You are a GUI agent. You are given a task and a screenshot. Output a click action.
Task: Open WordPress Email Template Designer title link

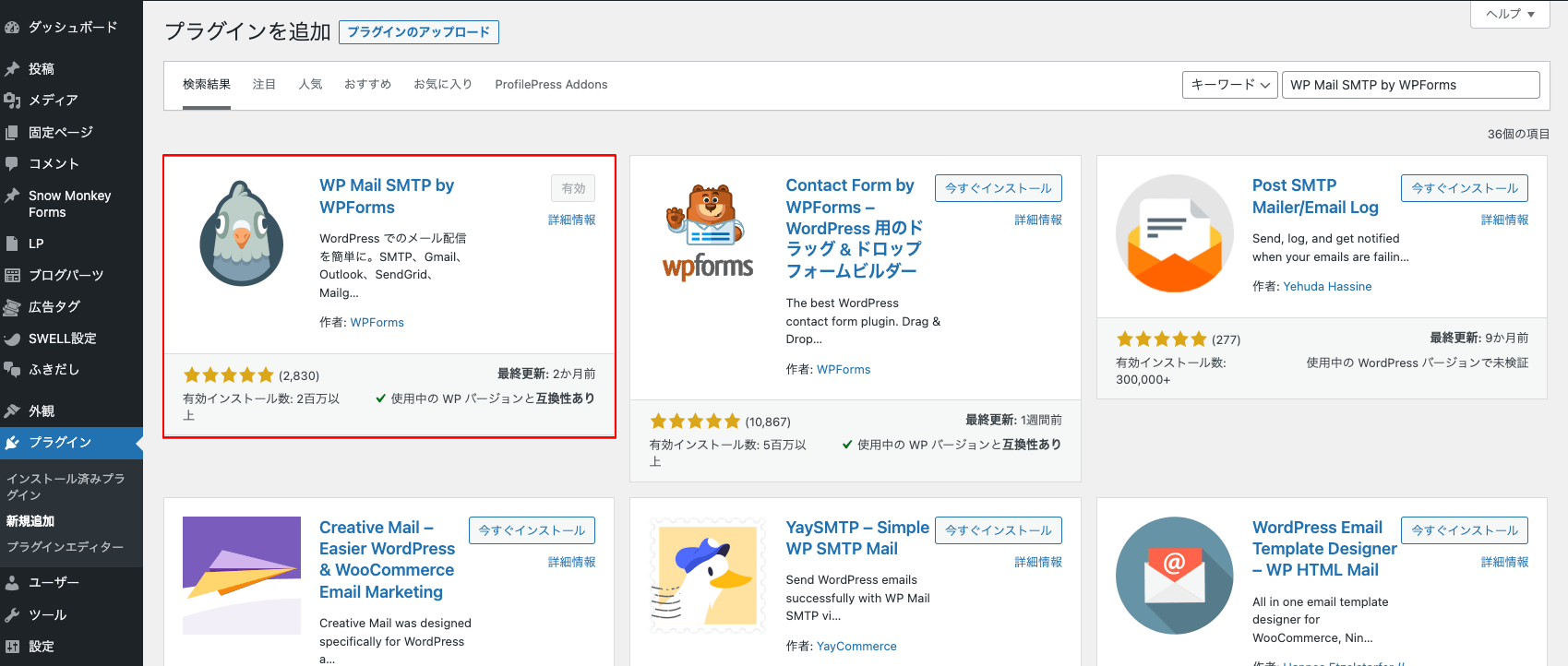(1324, 549)
